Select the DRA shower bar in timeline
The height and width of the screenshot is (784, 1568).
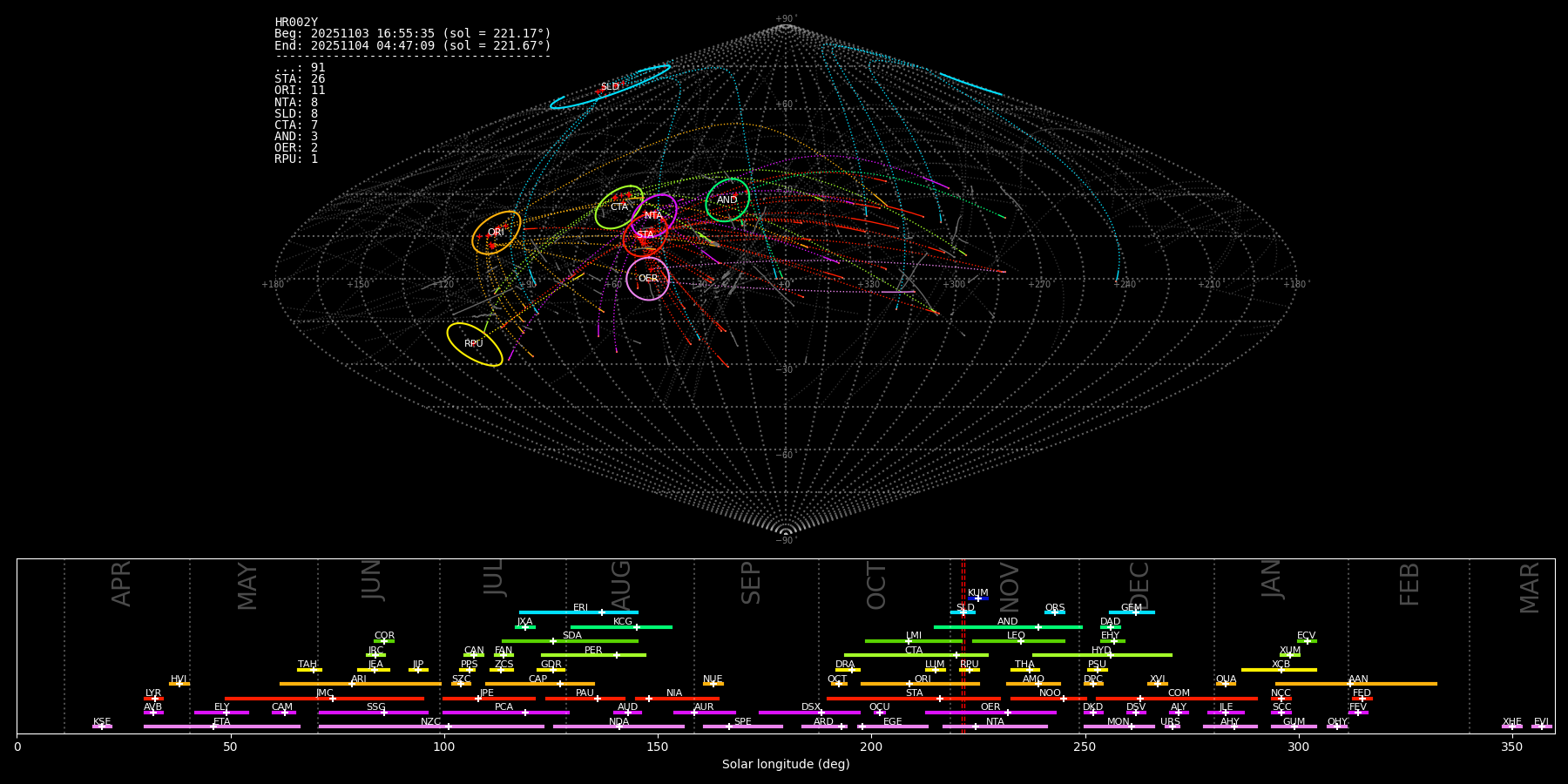[848, 670]
